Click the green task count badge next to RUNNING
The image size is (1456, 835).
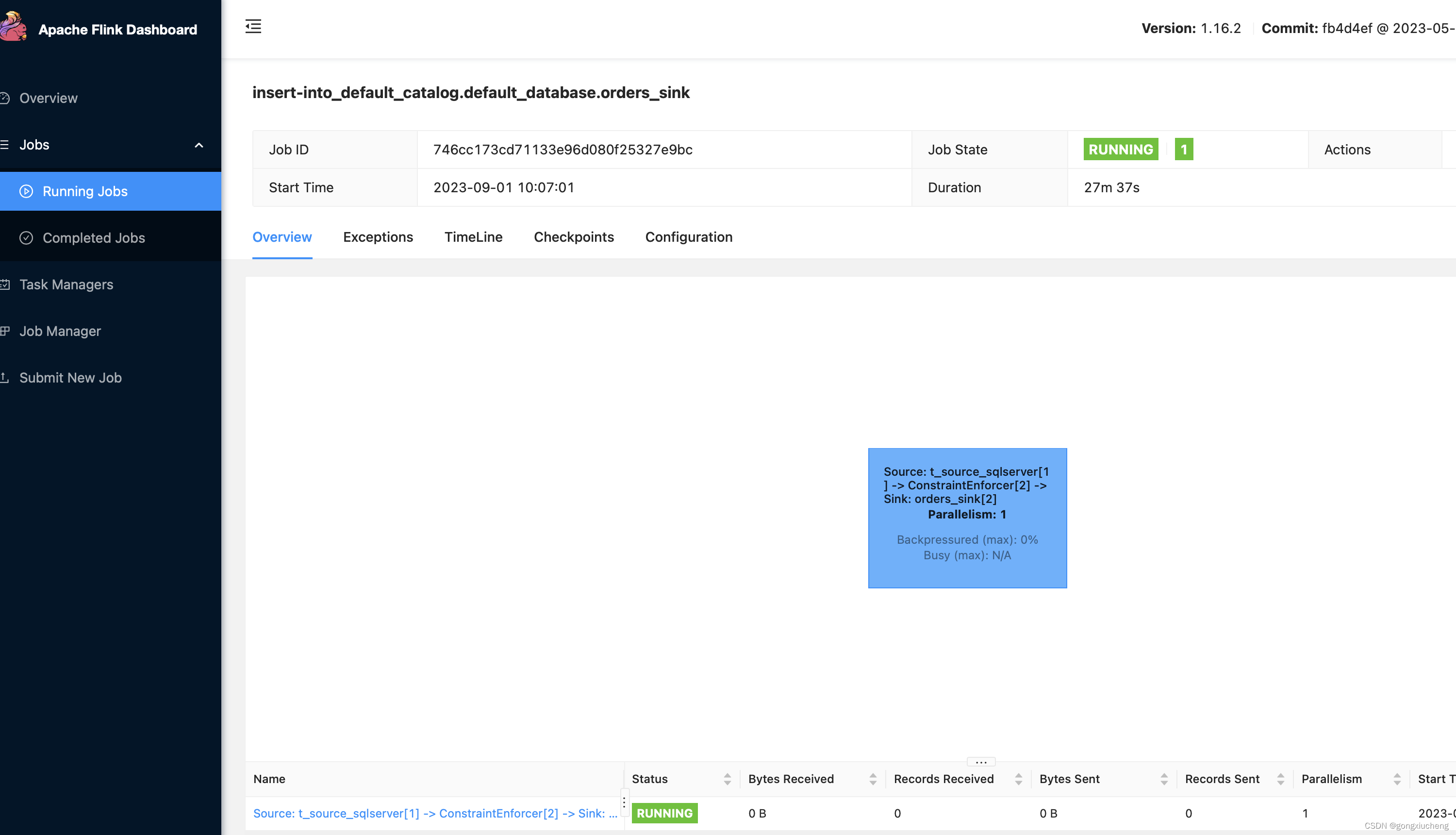1183,149
